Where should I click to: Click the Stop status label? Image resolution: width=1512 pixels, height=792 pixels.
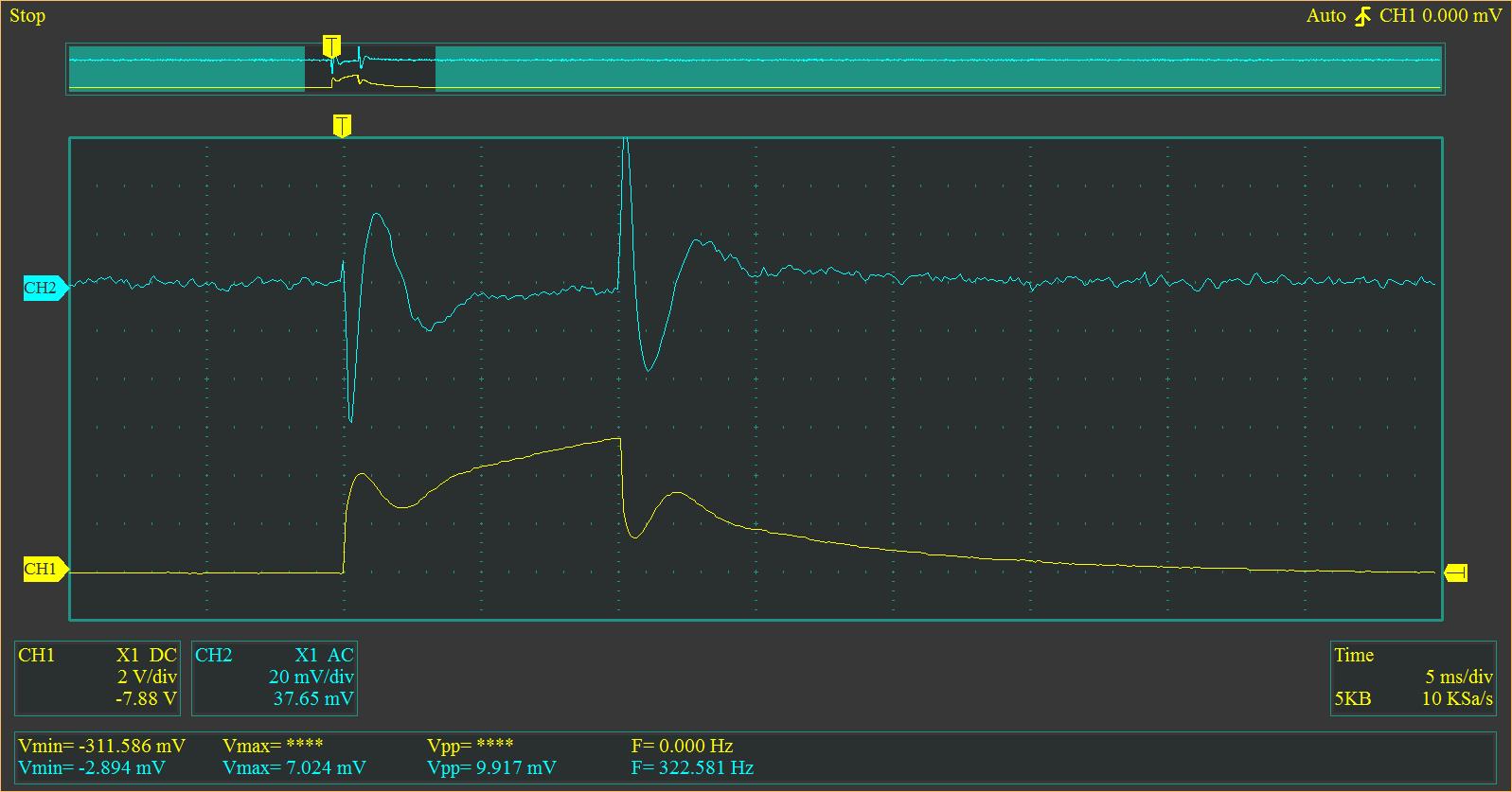[x=27, y=15]
